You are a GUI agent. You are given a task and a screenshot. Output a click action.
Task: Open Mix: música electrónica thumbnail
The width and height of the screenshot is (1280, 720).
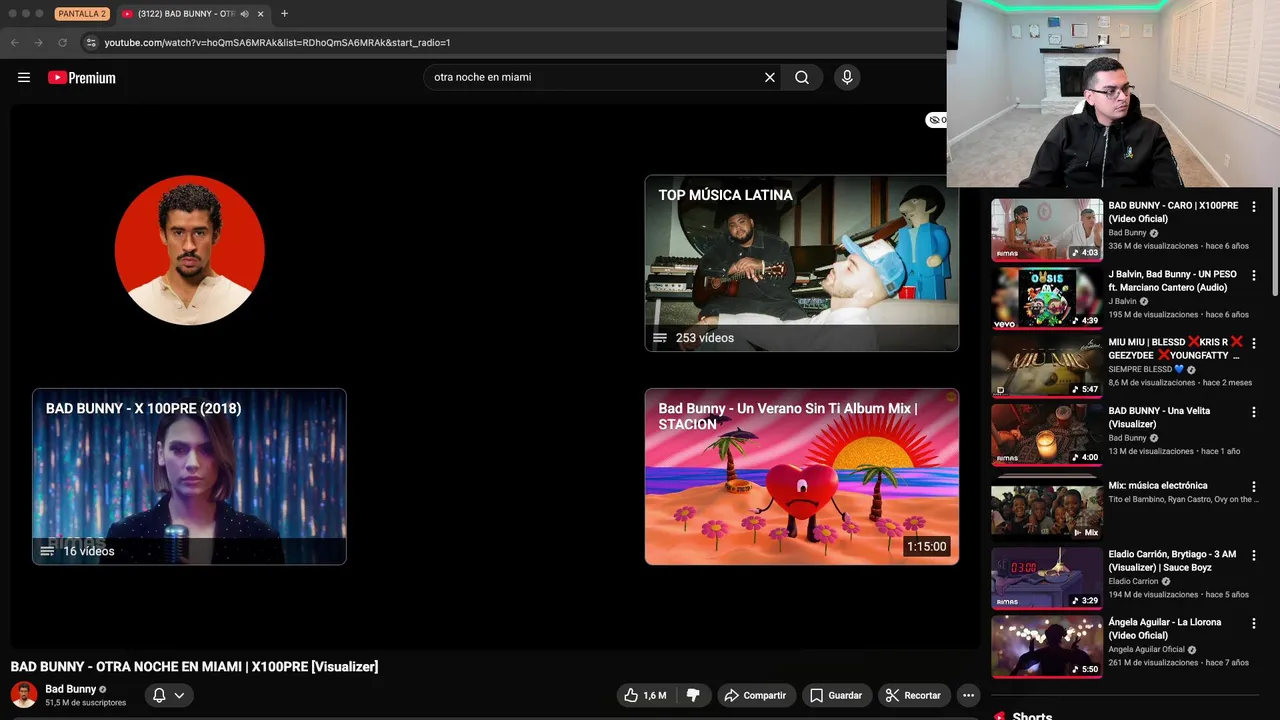pos(1047,508)
